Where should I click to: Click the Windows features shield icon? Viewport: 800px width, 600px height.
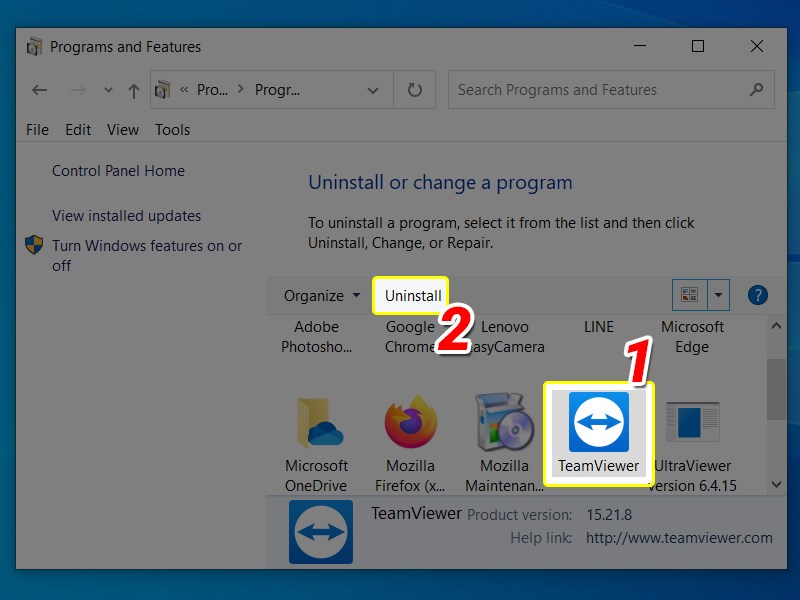(34, 245)
